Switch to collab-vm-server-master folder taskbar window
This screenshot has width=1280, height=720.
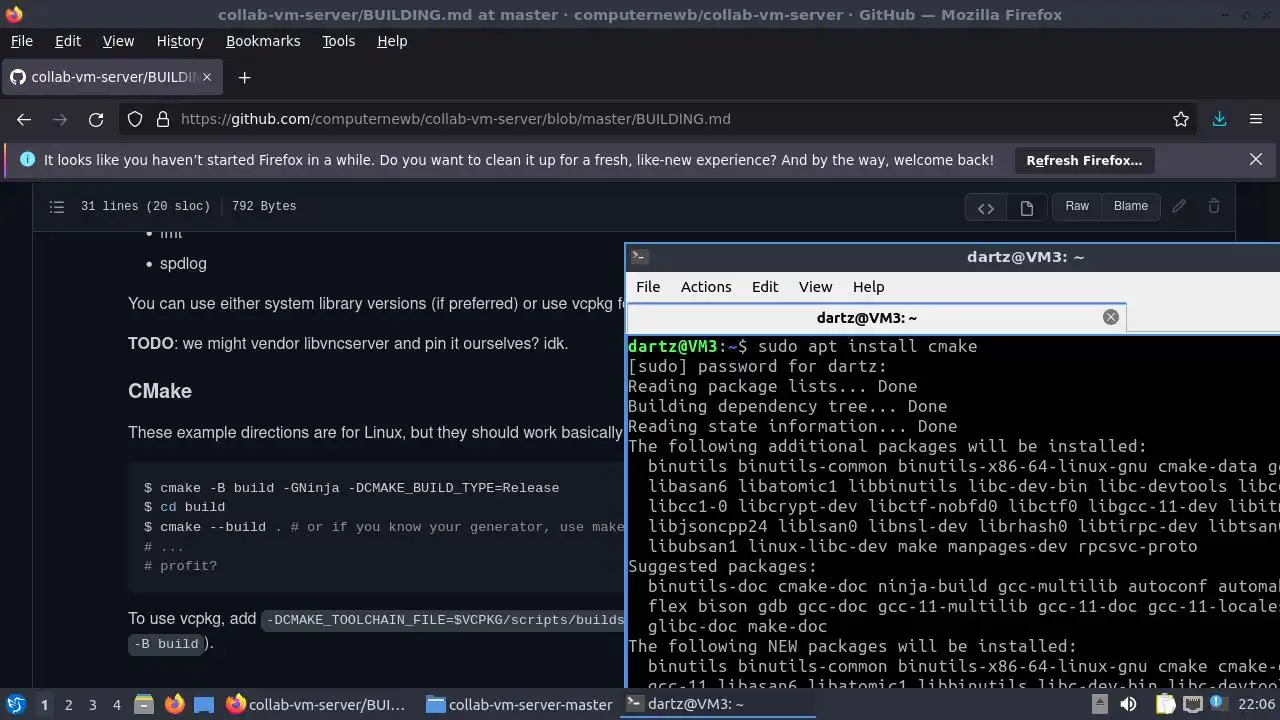point(519,704)
